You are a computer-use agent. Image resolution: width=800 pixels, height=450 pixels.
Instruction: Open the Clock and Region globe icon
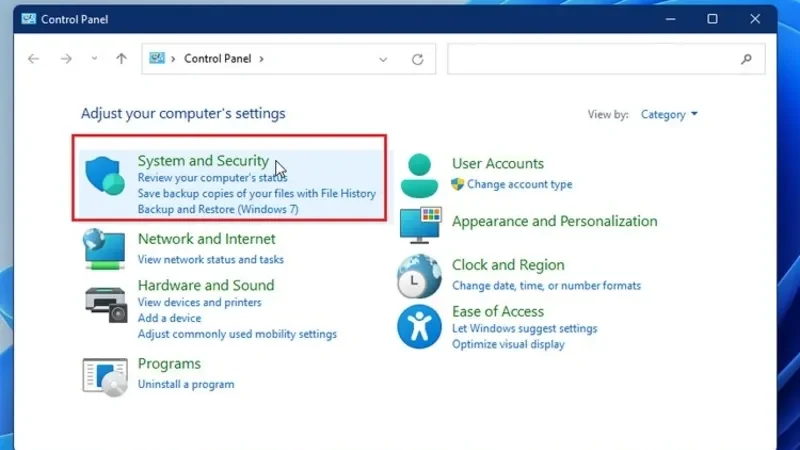419,277
